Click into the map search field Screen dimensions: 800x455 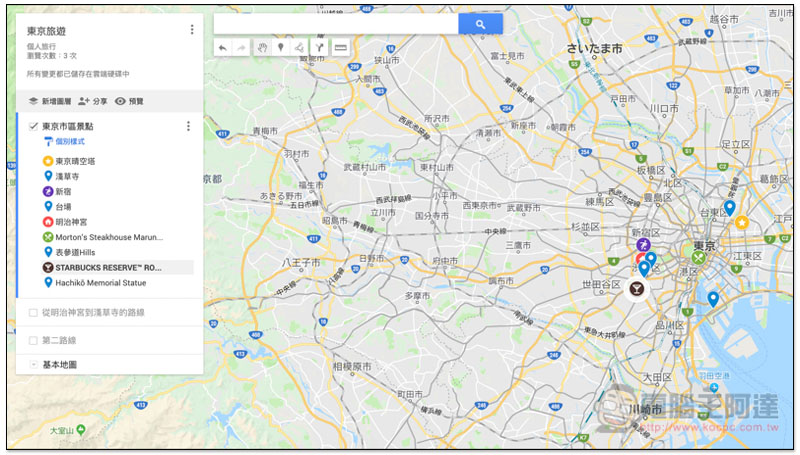point(336,24)
